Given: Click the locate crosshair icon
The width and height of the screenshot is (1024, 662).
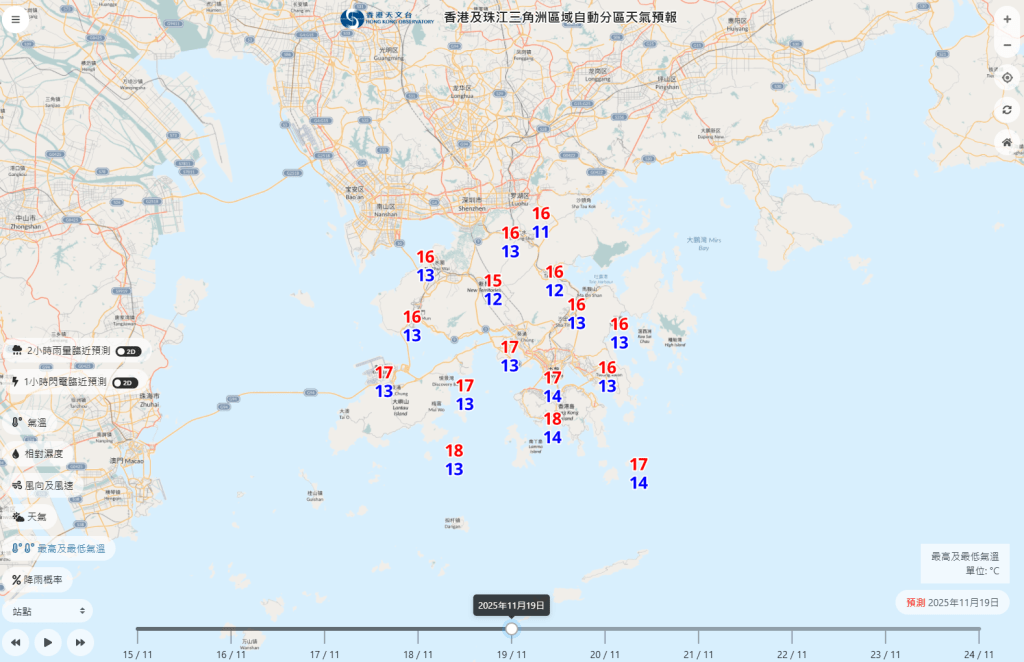Looking at the screenshot, I should pos(1007,76).
